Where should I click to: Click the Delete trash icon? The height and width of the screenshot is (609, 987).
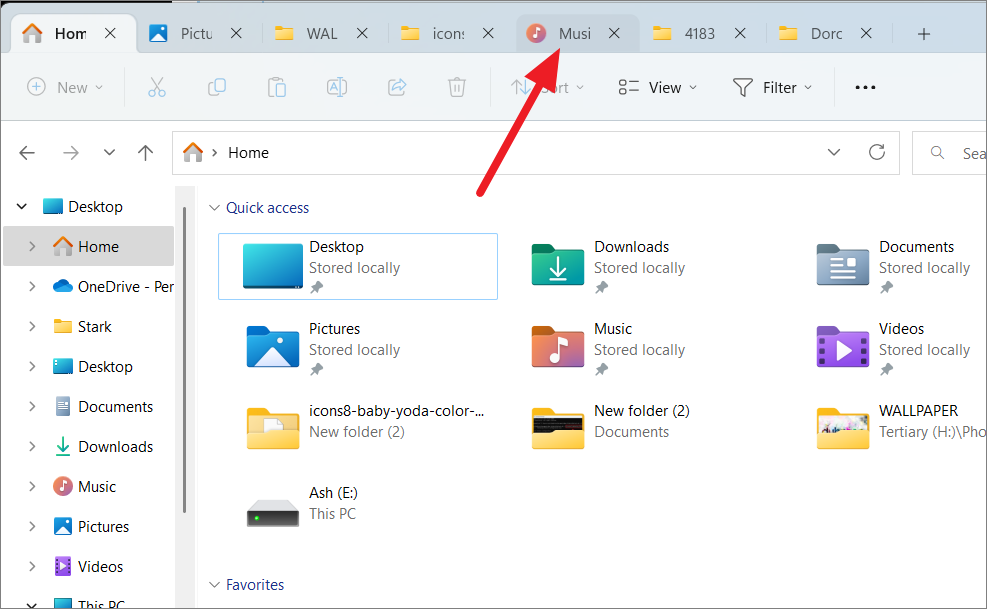(x=457, y=87)
